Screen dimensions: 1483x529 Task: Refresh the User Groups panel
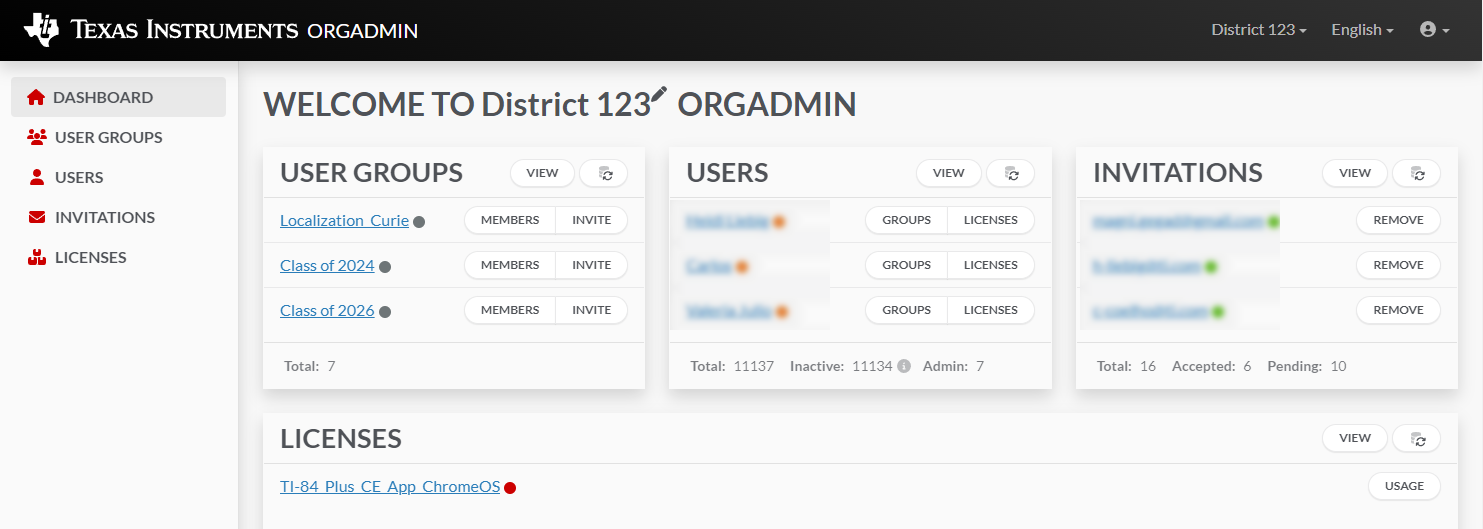[x=604, y=173]
